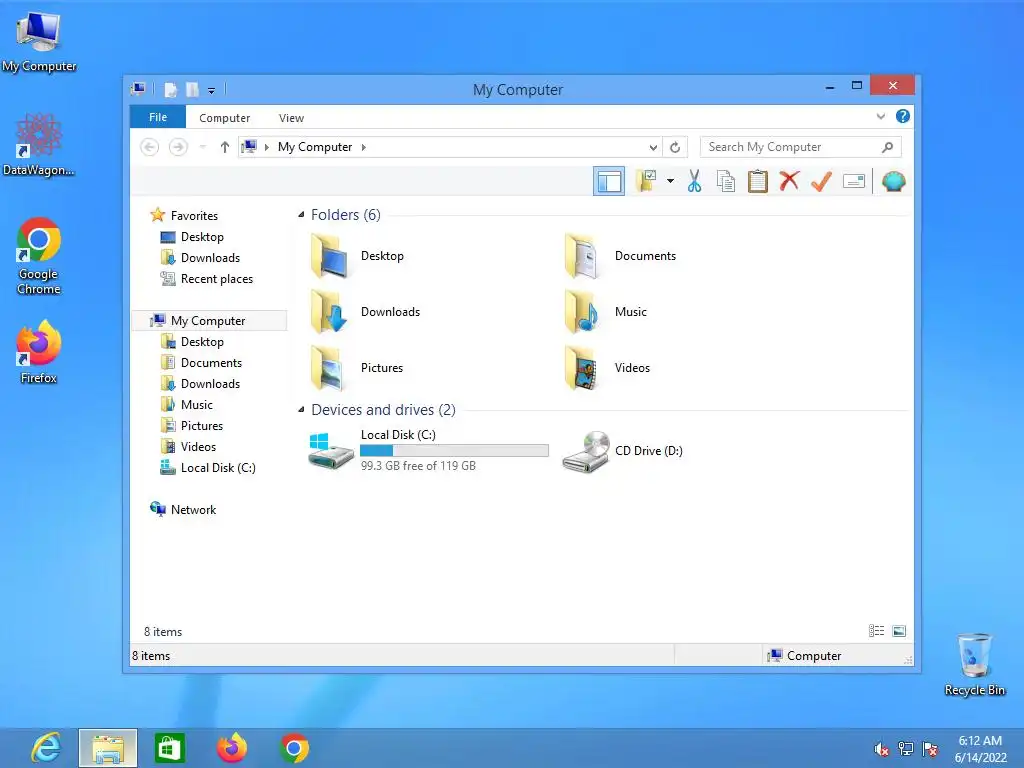This screenshot has width=1024, height=768.
Task: Click the muted volume tray icon
Action: 881,749
